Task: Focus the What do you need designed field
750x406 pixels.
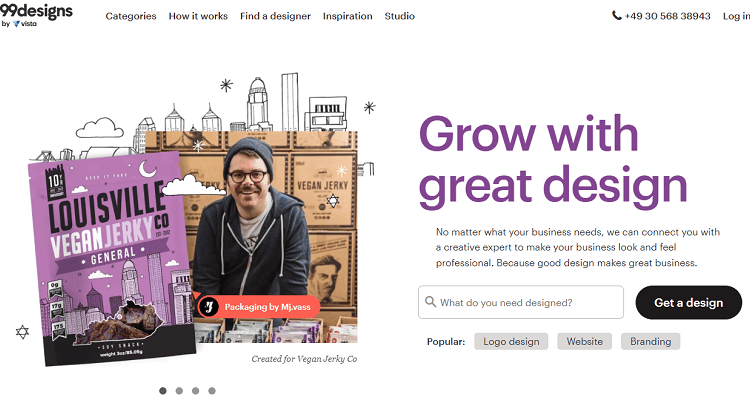Action: point(520,302)
